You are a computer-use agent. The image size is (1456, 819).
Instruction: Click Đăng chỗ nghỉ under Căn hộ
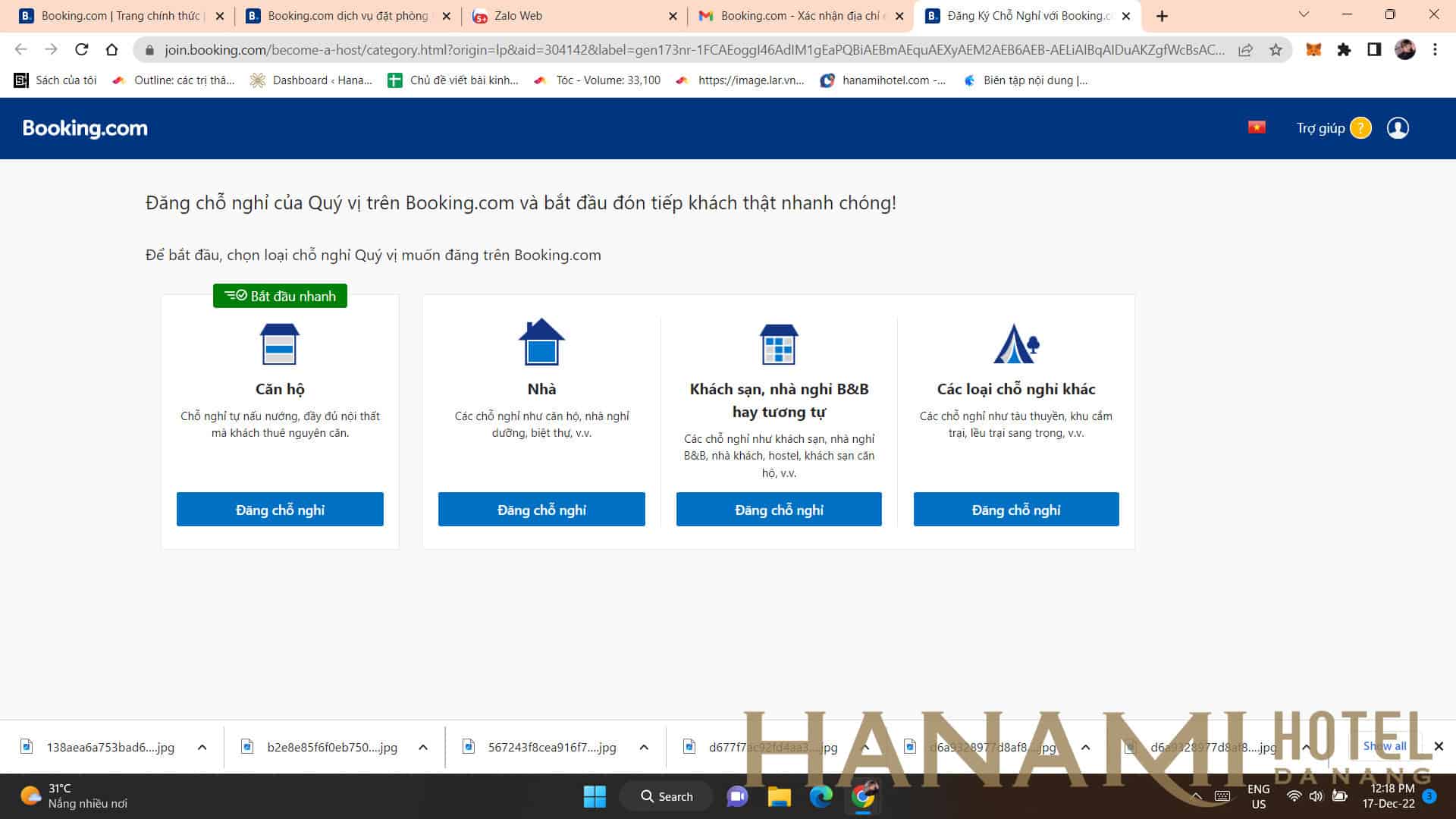pos(280,510)
